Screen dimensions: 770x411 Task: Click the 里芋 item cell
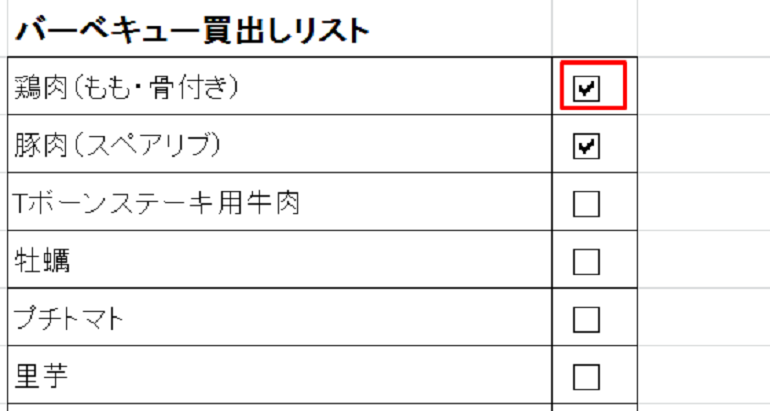pos(280,377)
